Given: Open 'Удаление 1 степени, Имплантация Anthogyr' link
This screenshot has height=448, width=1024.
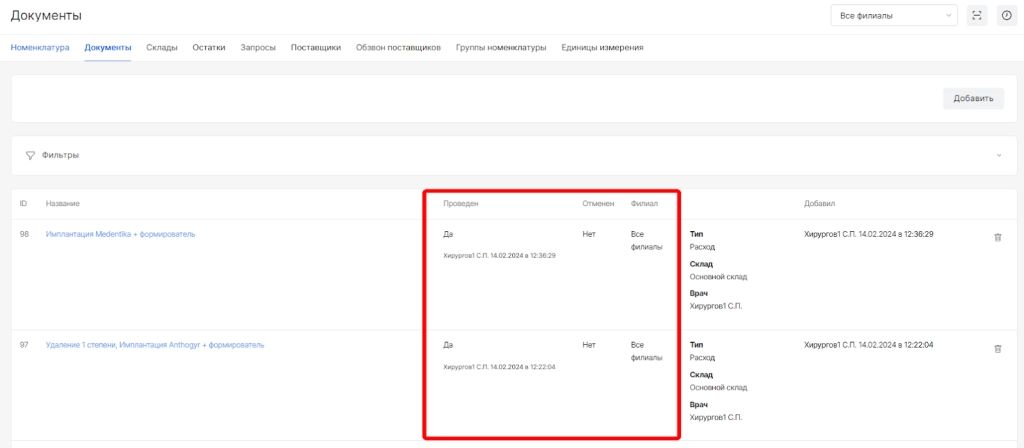Looking at the screenshot, I should pos(155,345).
